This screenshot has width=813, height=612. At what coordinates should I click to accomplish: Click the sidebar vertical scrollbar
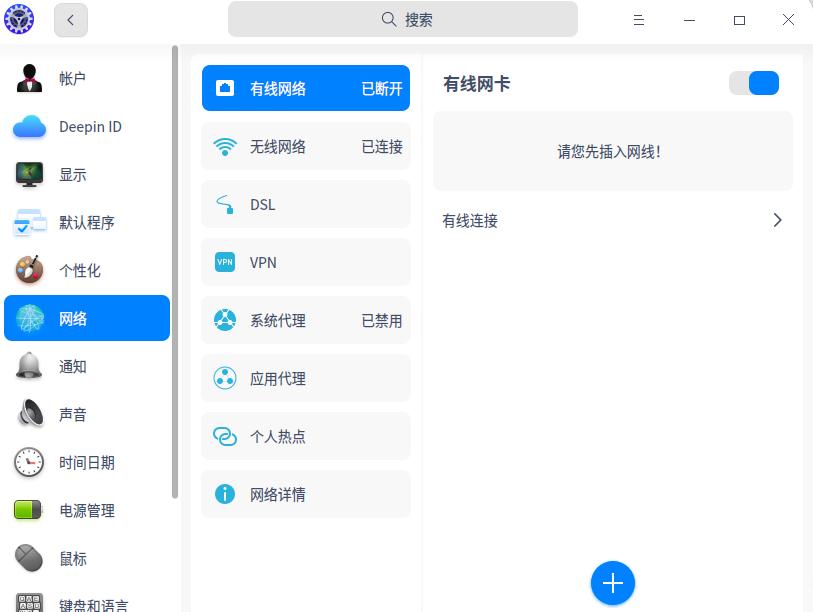(x=175, y=272)
